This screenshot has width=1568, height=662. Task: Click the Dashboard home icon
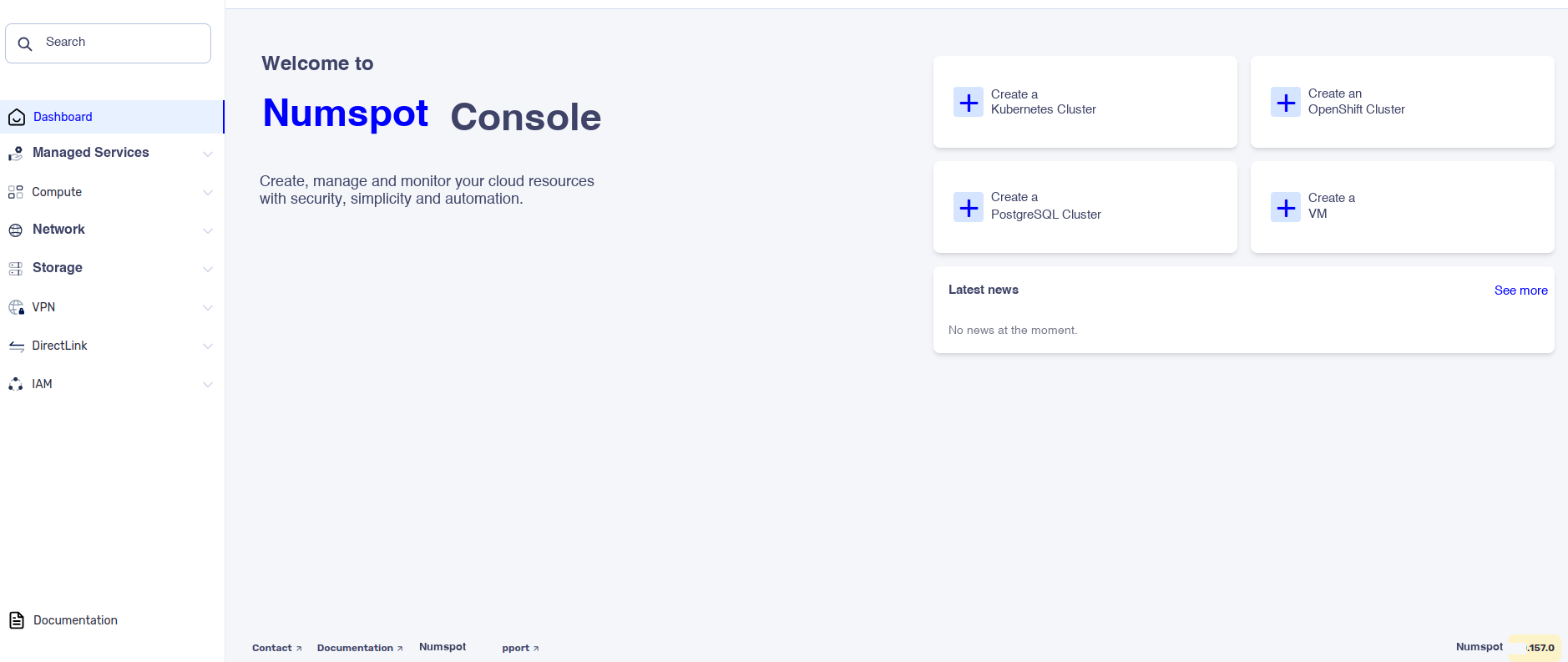(17, 117)
